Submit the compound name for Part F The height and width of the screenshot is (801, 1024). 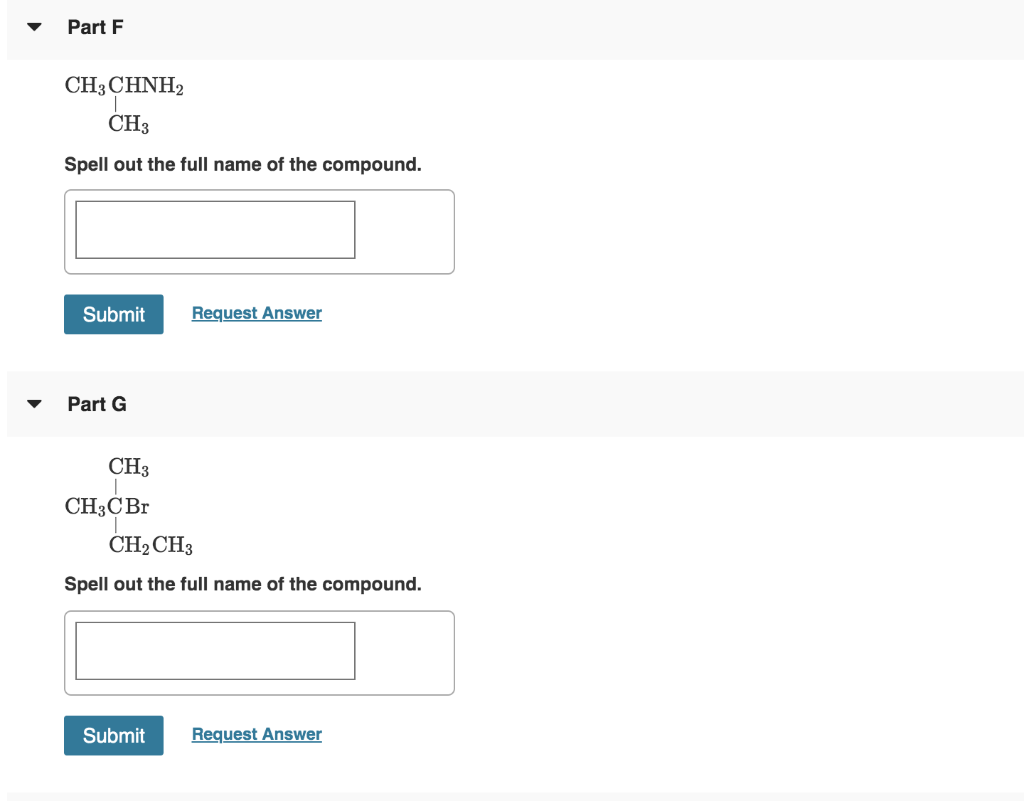click(113, 314)
